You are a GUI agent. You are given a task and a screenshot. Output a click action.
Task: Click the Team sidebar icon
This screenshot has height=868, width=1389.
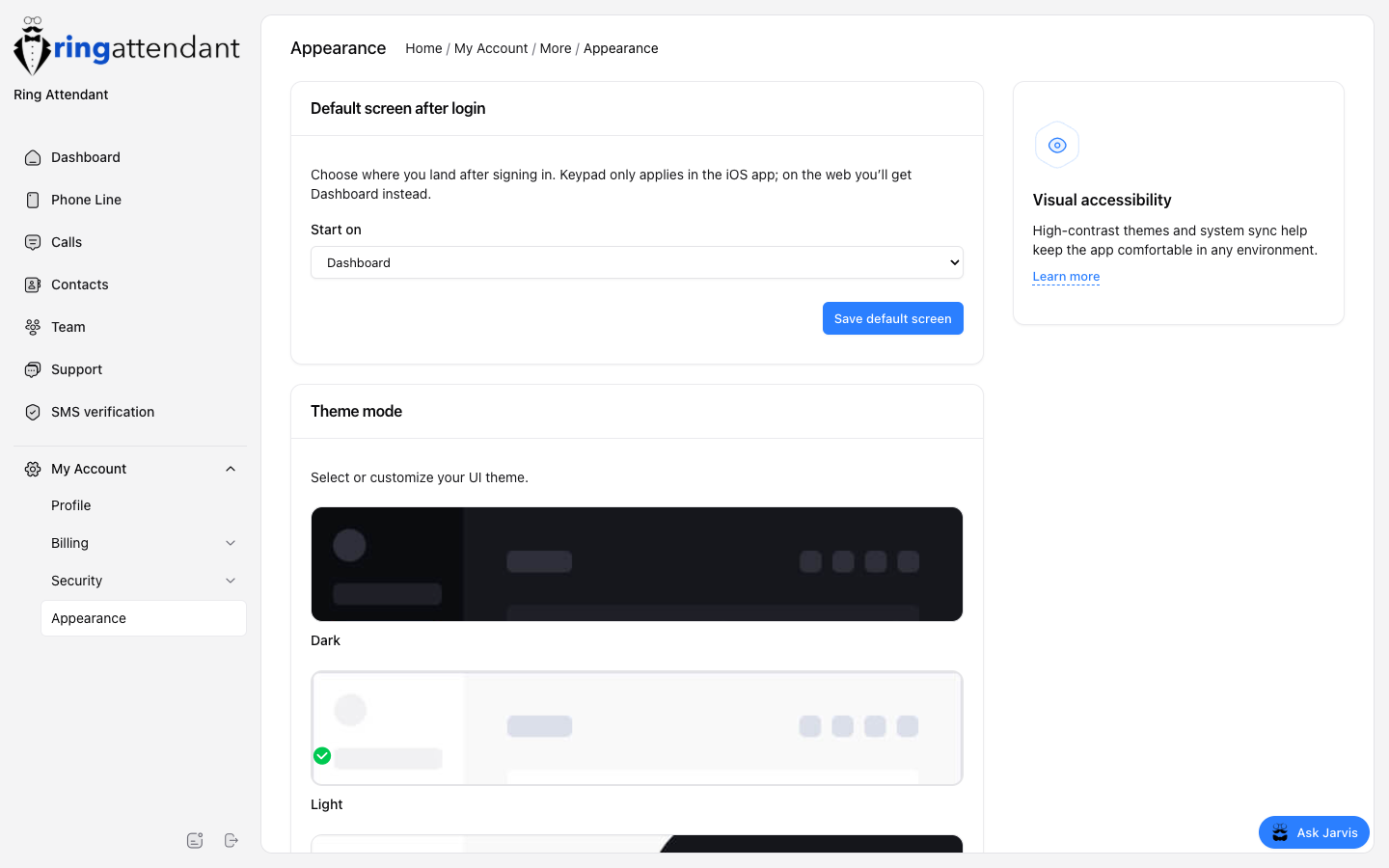click(x=33, y=327)
